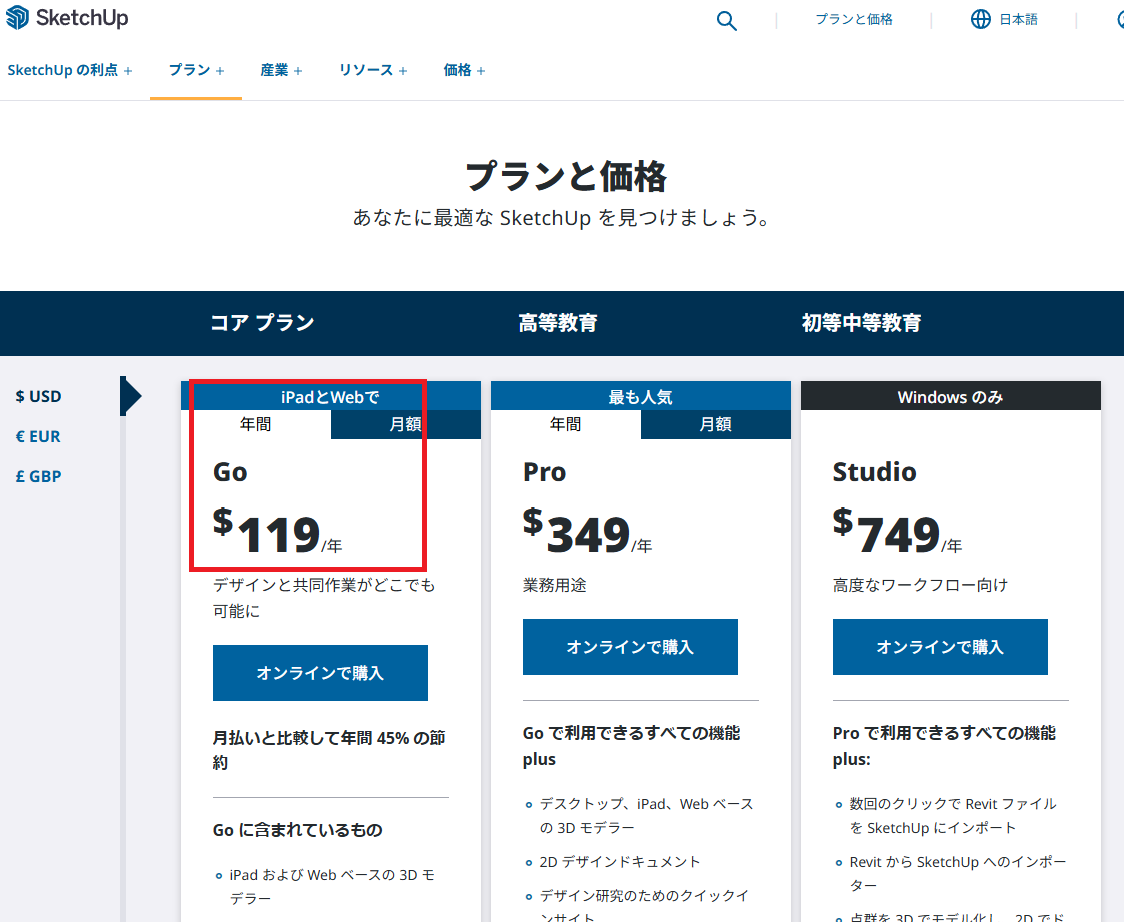Click オンラインで購入 for the Go plan
This screenshot has width=1124, height=922.
click(320, 673)
